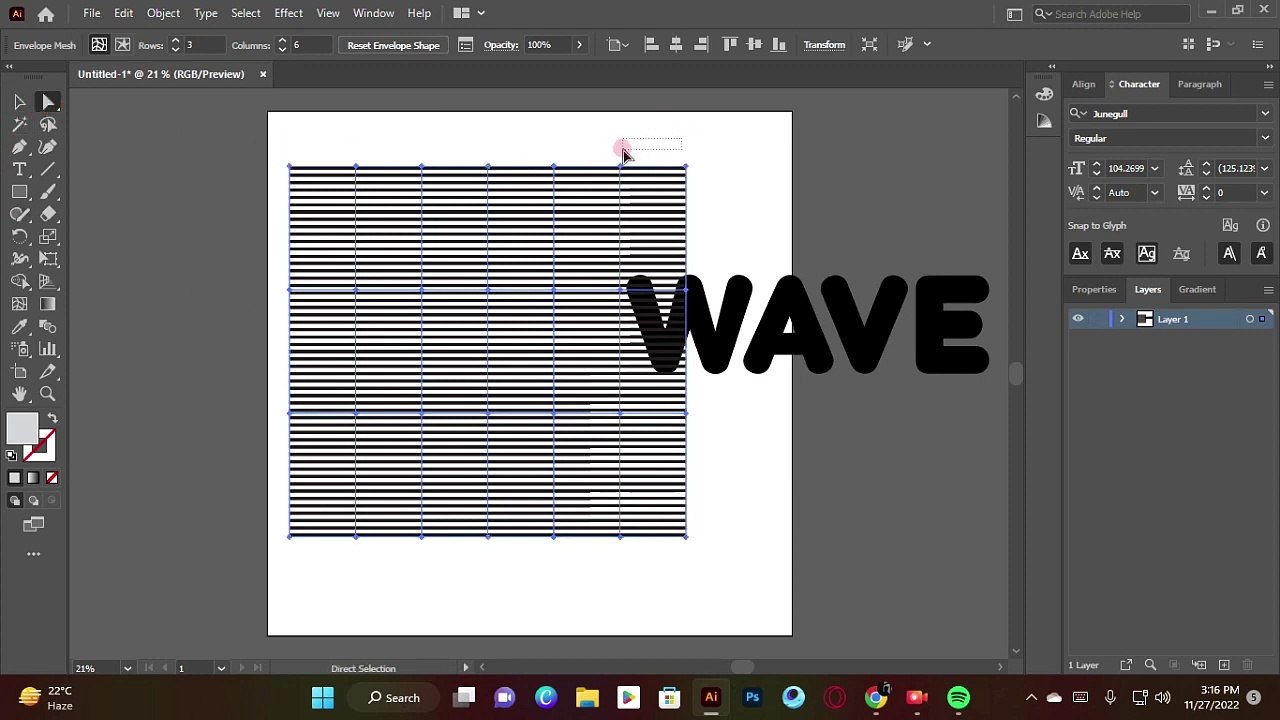Open the font family dropdown
This screenshot has height=720, width=1280.
pyautogui.click(x=1265, y=114)
